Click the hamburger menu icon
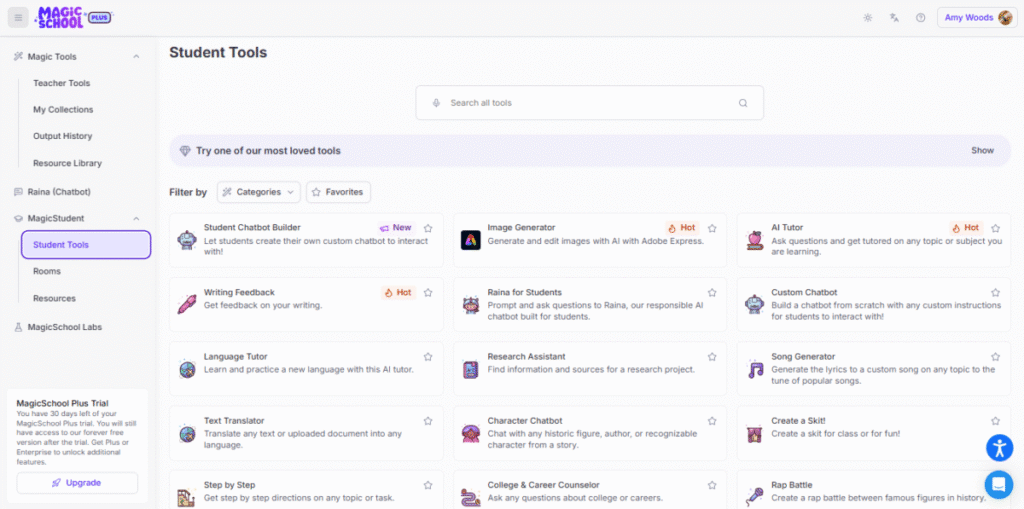The image size is (1024, 509). tap(18, 18)
